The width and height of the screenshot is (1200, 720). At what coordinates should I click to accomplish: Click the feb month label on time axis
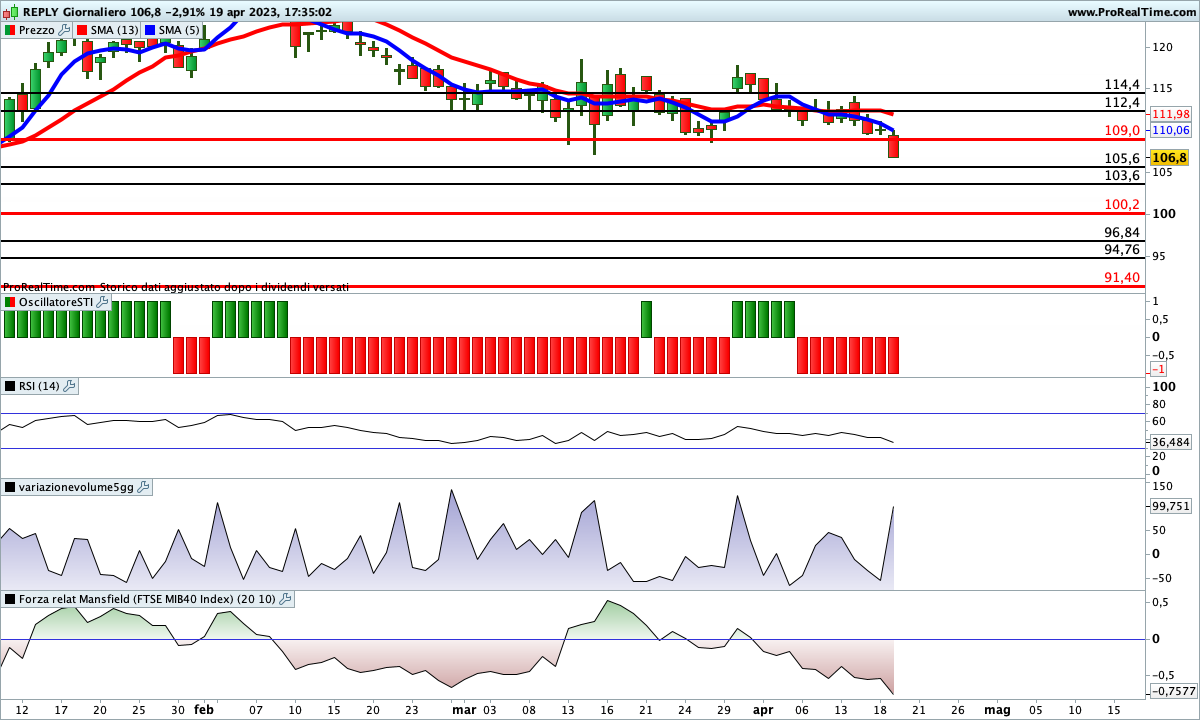(204, 709)
